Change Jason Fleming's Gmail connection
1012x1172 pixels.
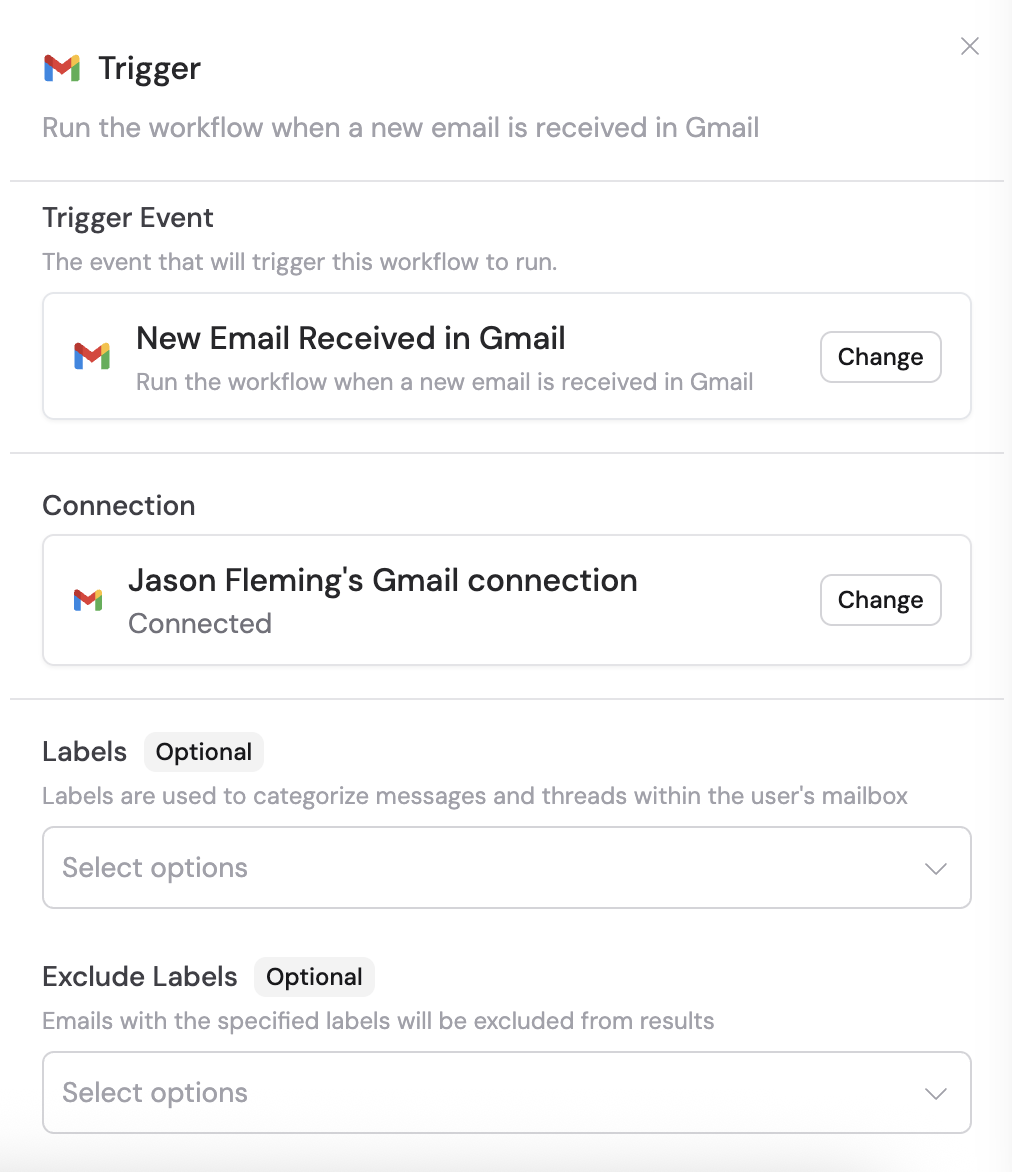coord(880,600)
